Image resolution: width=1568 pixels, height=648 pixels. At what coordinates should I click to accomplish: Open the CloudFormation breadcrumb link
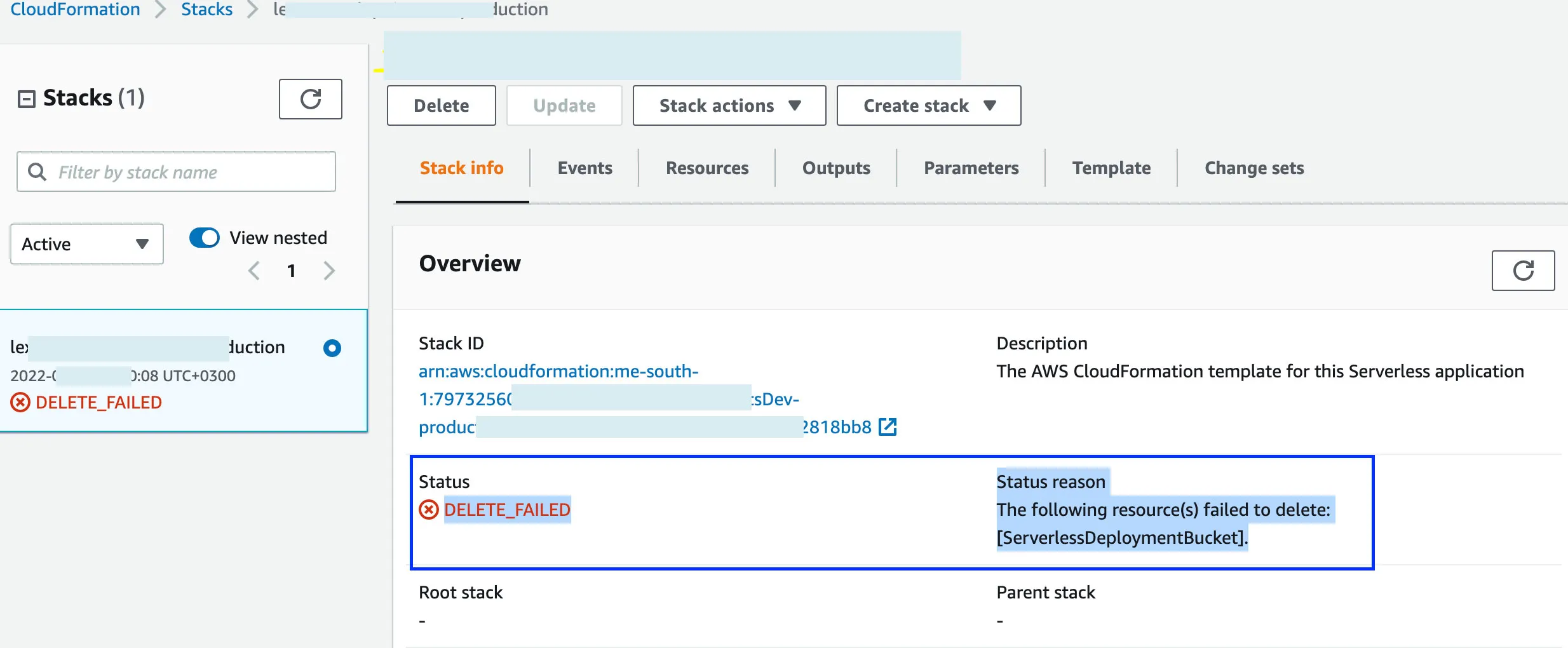[x=75, y=10]
